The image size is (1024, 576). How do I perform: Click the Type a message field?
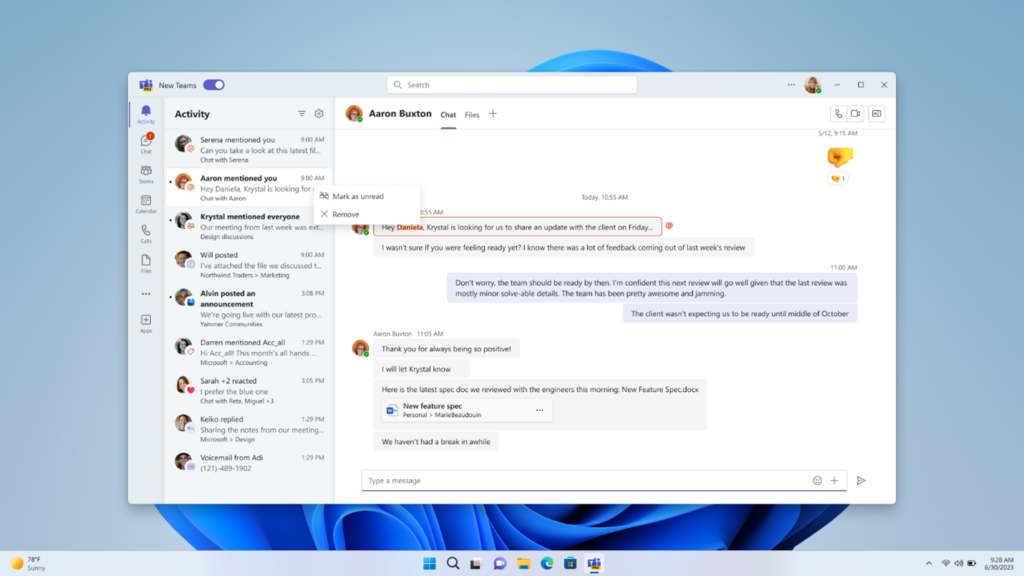click(x=584, y=481)
